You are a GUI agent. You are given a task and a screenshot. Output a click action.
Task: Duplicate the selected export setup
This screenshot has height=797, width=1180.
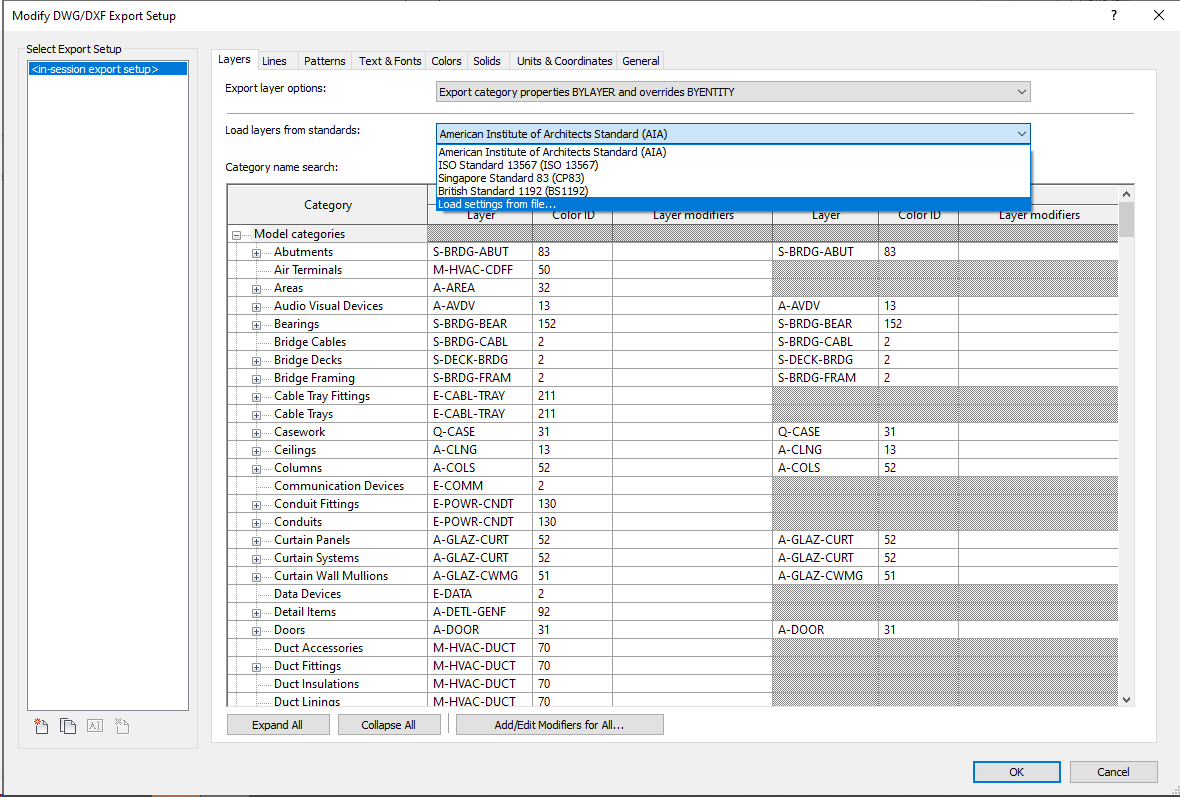68,726
